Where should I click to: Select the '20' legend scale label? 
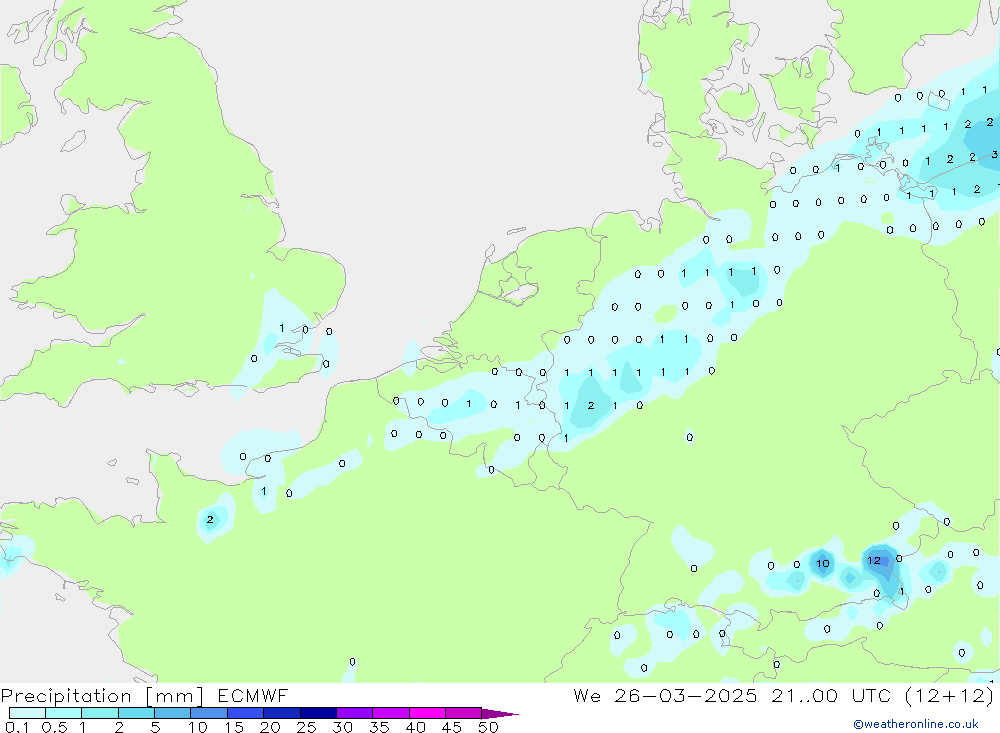[270, 727]
